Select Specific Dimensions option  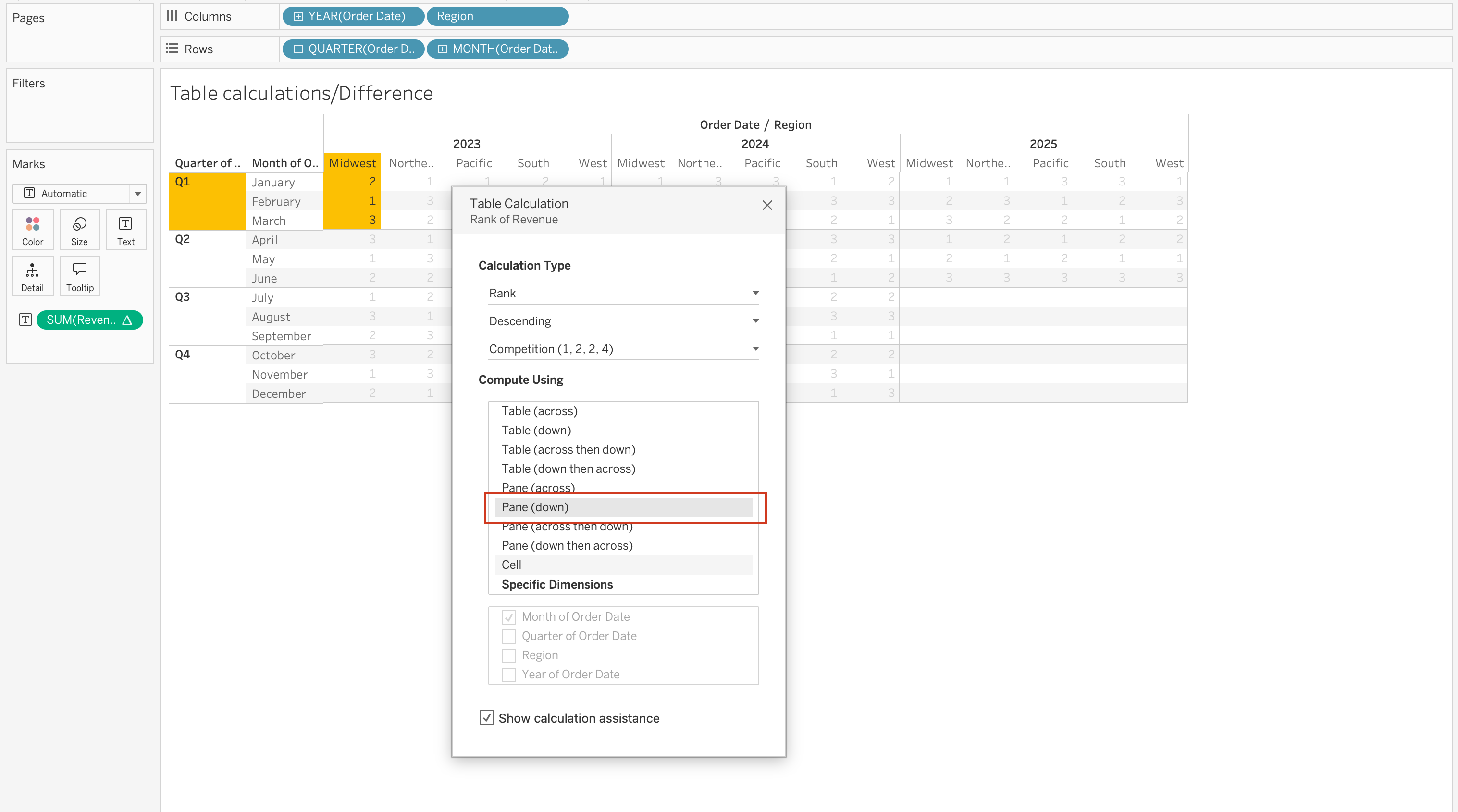click(557, 584)
